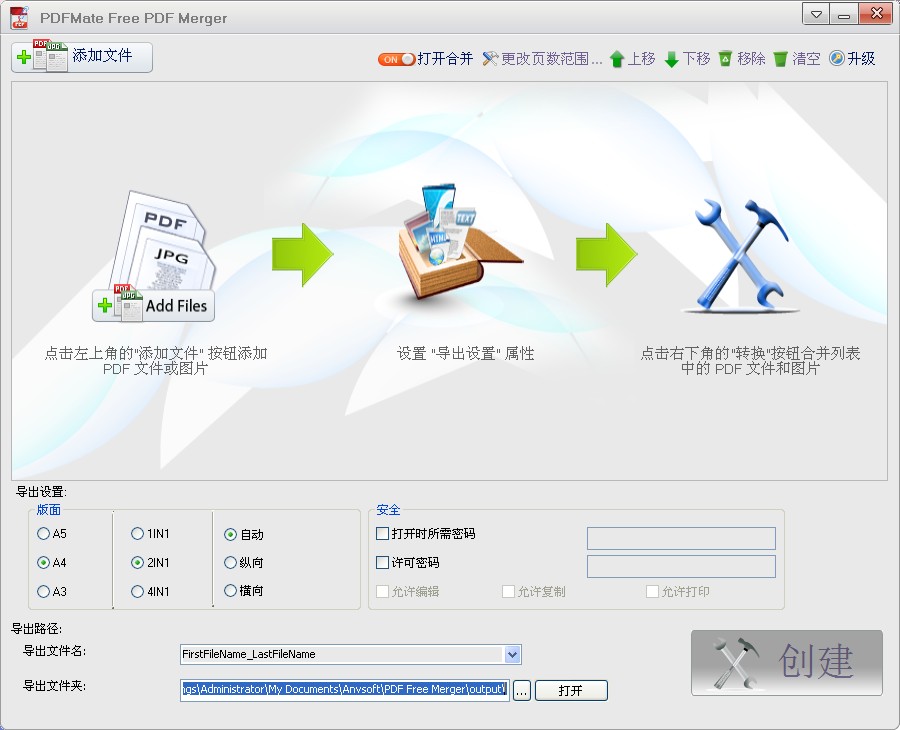
Task: Select the A3 page size radio
Action: (x=43, y=591)
